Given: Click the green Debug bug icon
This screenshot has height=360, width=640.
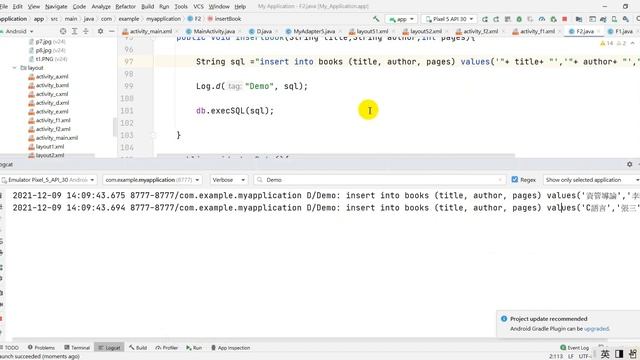Looking at the screenshot, I should point(519,19).
